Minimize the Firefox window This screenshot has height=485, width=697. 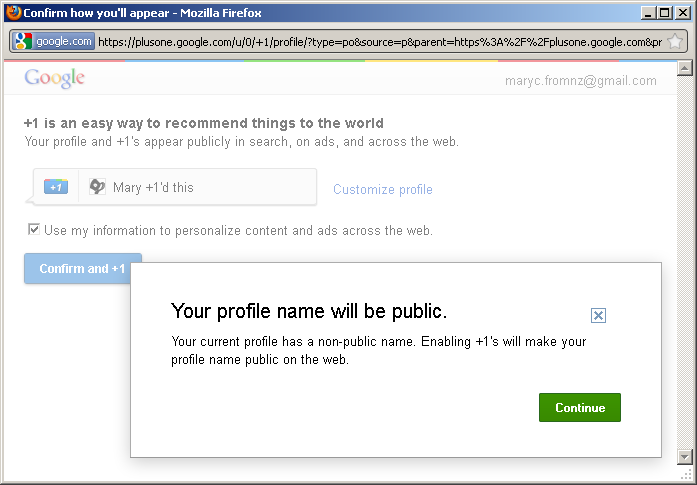tap(648, 13)
